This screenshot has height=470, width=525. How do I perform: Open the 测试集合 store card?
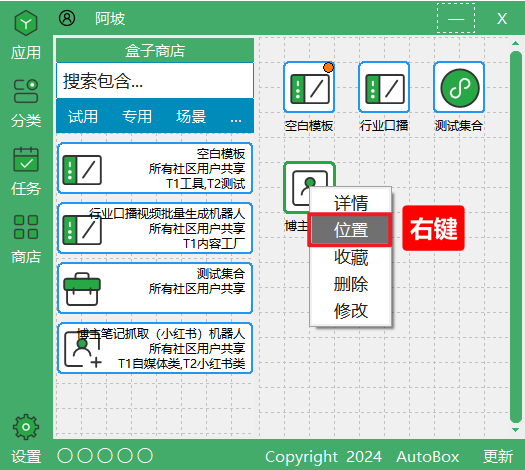[155, 288]
